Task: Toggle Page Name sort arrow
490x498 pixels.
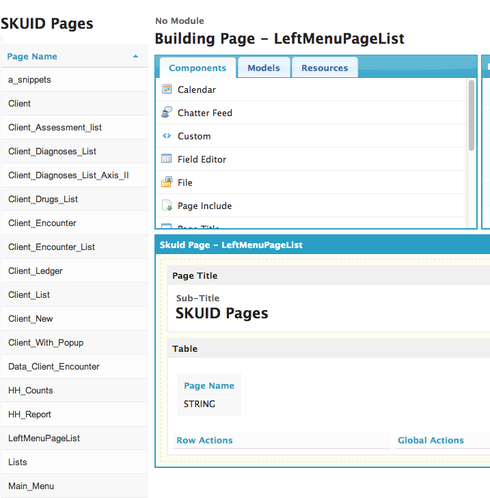Action: [135, 56]
